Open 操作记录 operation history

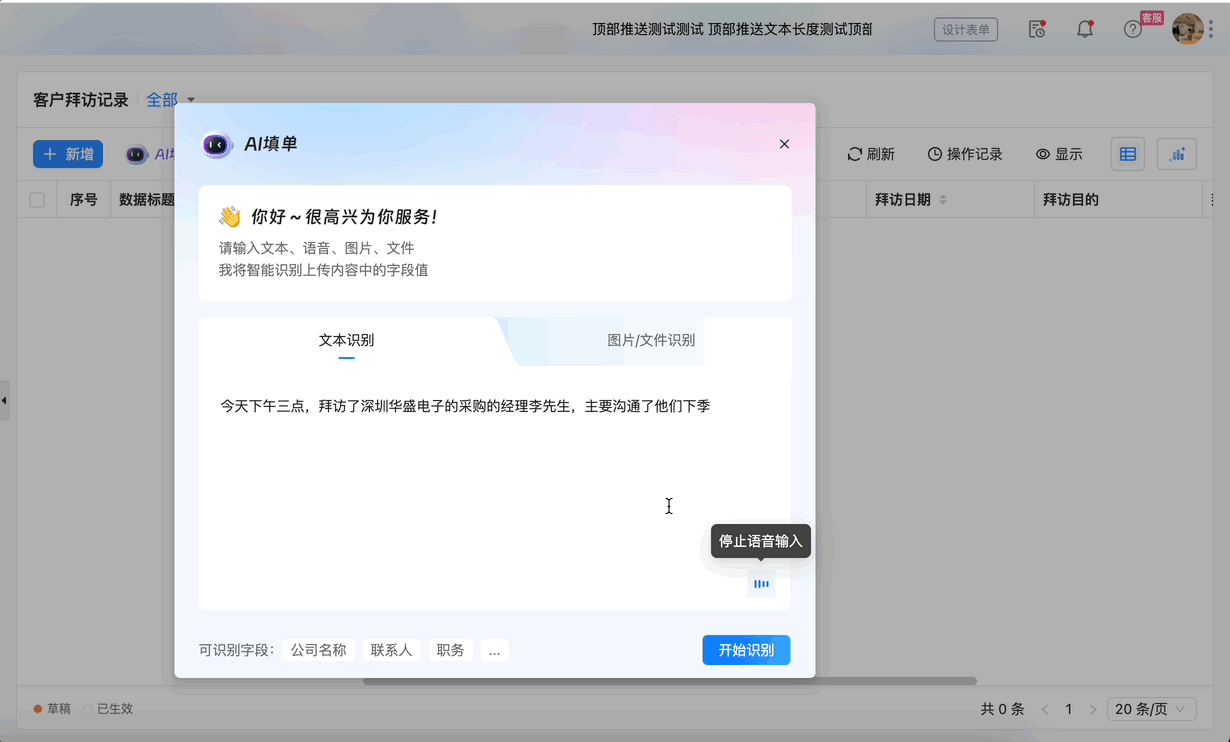pyautogui.click(x=965, y=154)
